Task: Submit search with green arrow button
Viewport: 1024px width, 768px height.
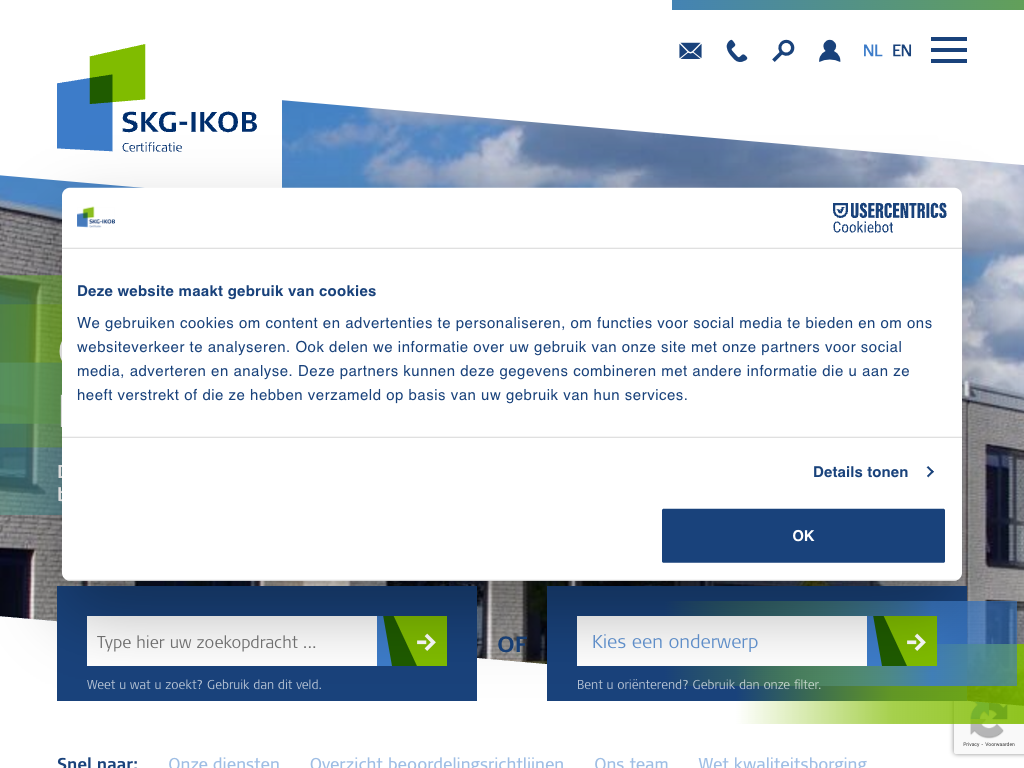Action: click(424, 642)
